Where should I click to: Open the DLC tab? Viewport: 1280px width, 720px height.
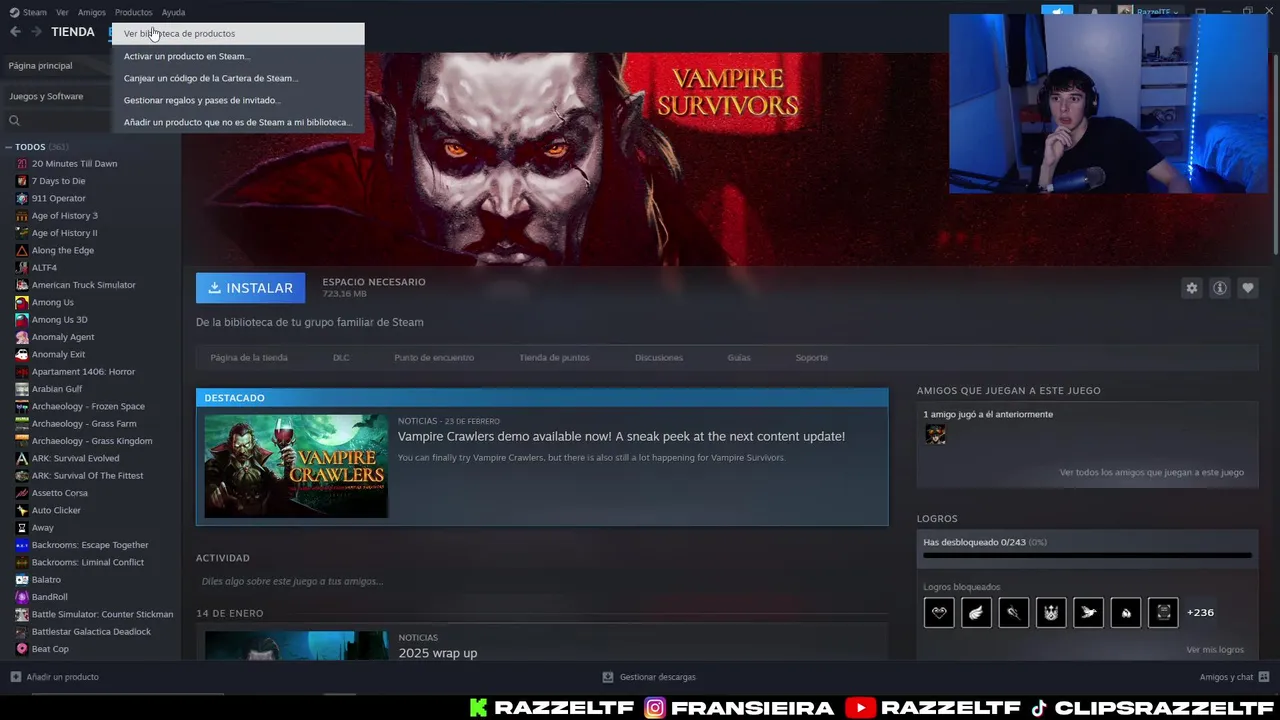point(341,357)
